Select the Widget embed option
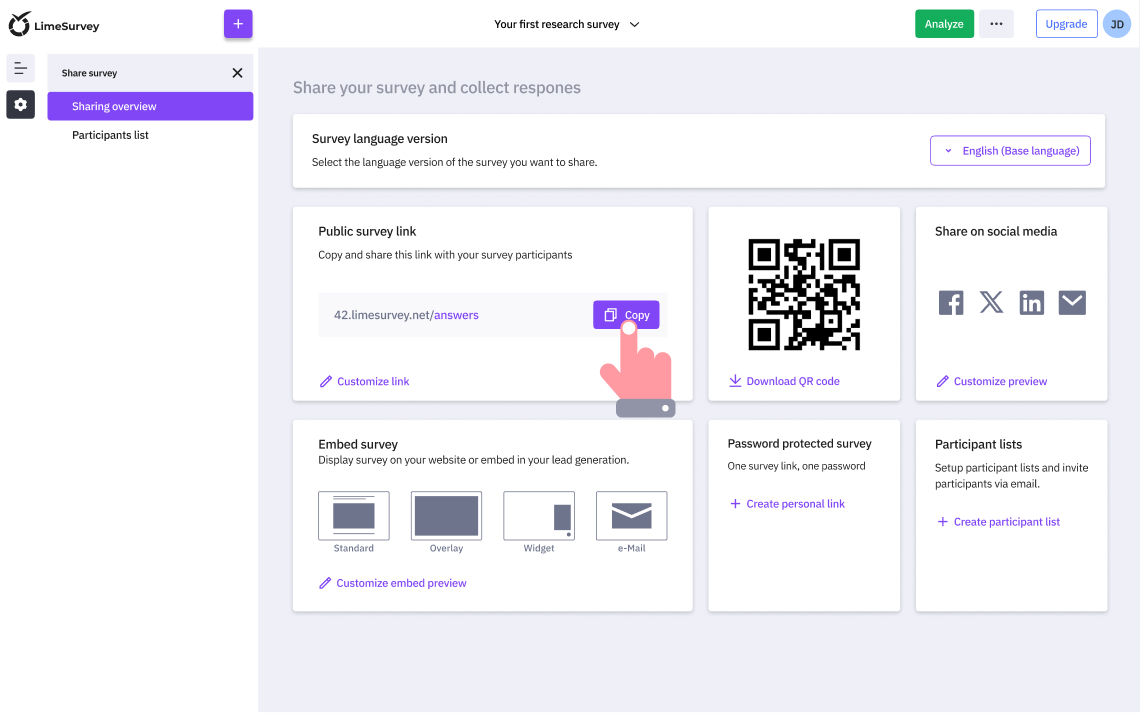 538,514
